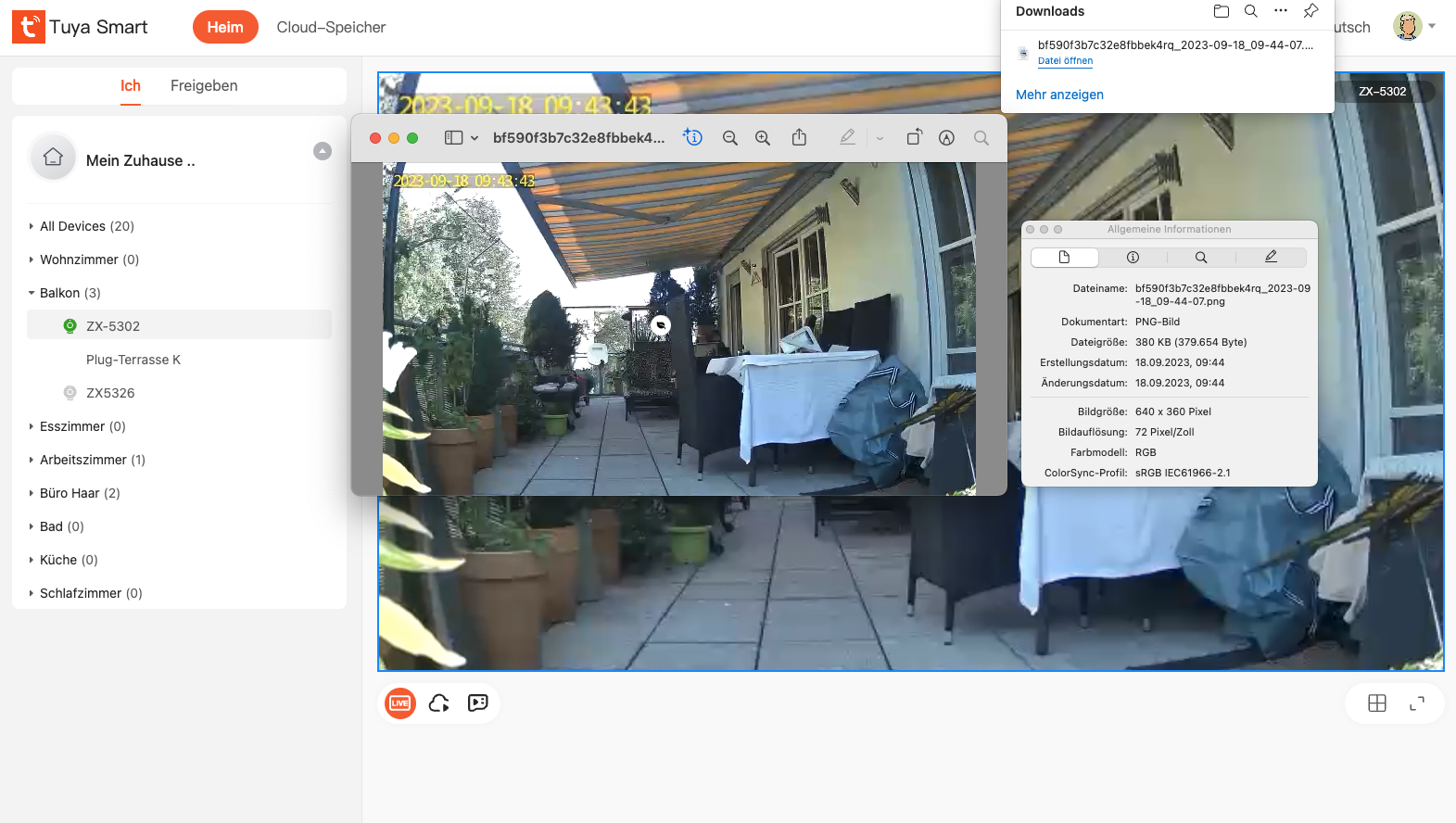Click the LIVE view icon below the video
Screen dimensions: 1456x823
(400, 703)
